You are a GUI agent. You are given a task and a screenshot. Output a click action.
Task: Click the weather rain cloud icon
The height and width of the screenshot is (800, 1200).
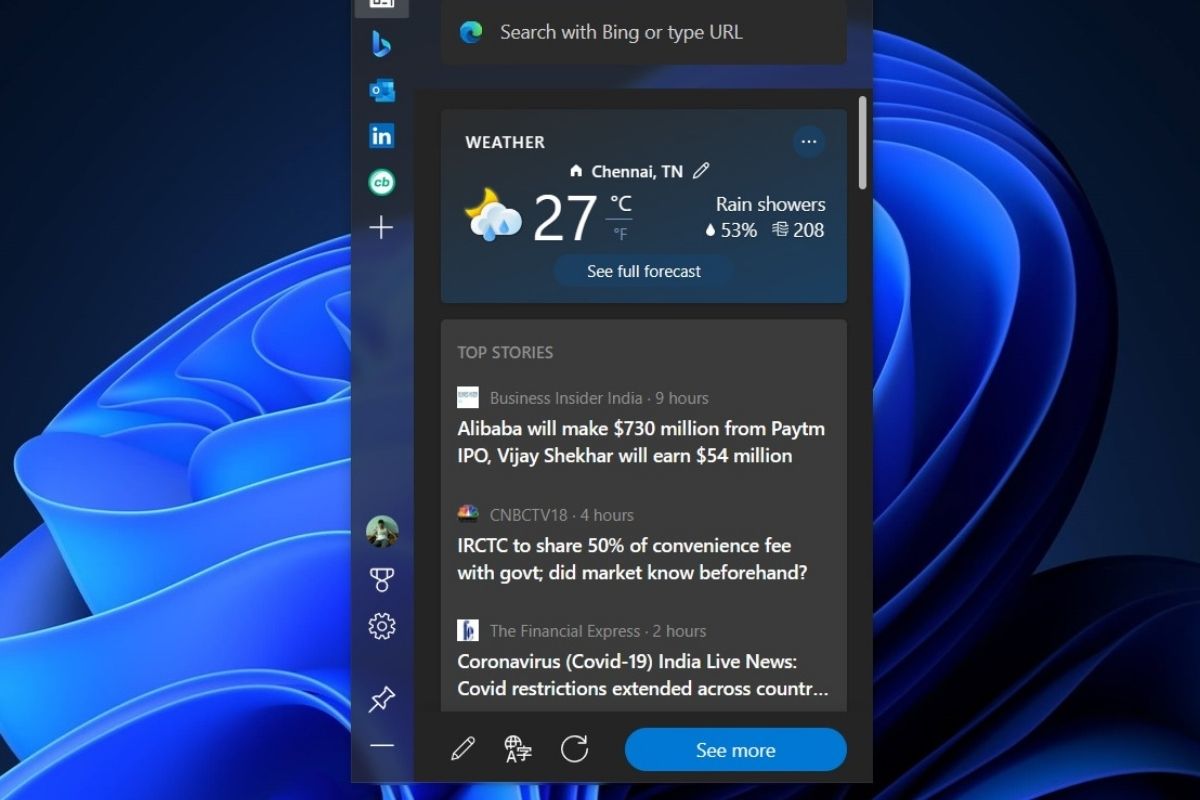pos(492,214)
